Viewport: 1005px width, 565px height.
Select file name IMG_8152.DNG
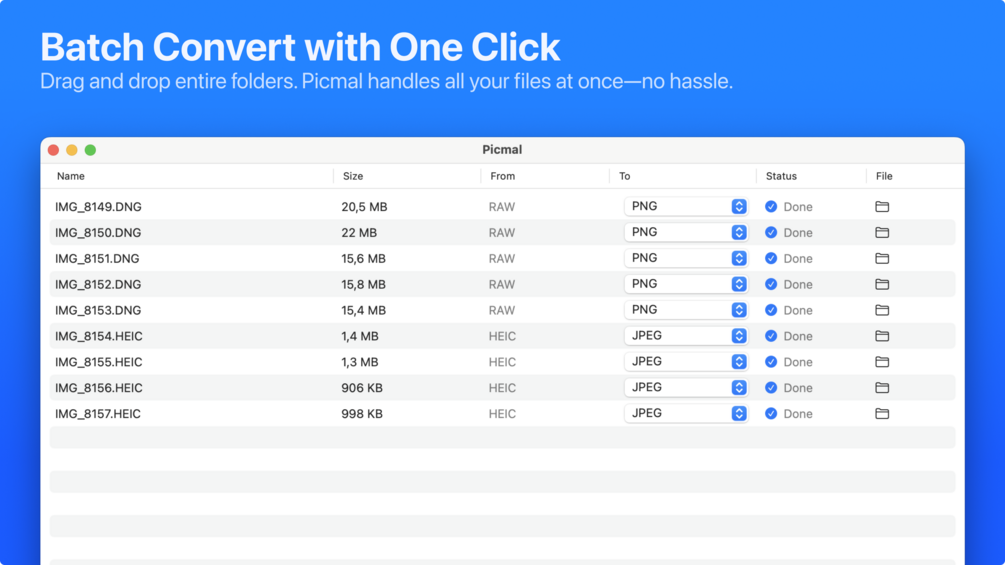(x=98, y=284)
